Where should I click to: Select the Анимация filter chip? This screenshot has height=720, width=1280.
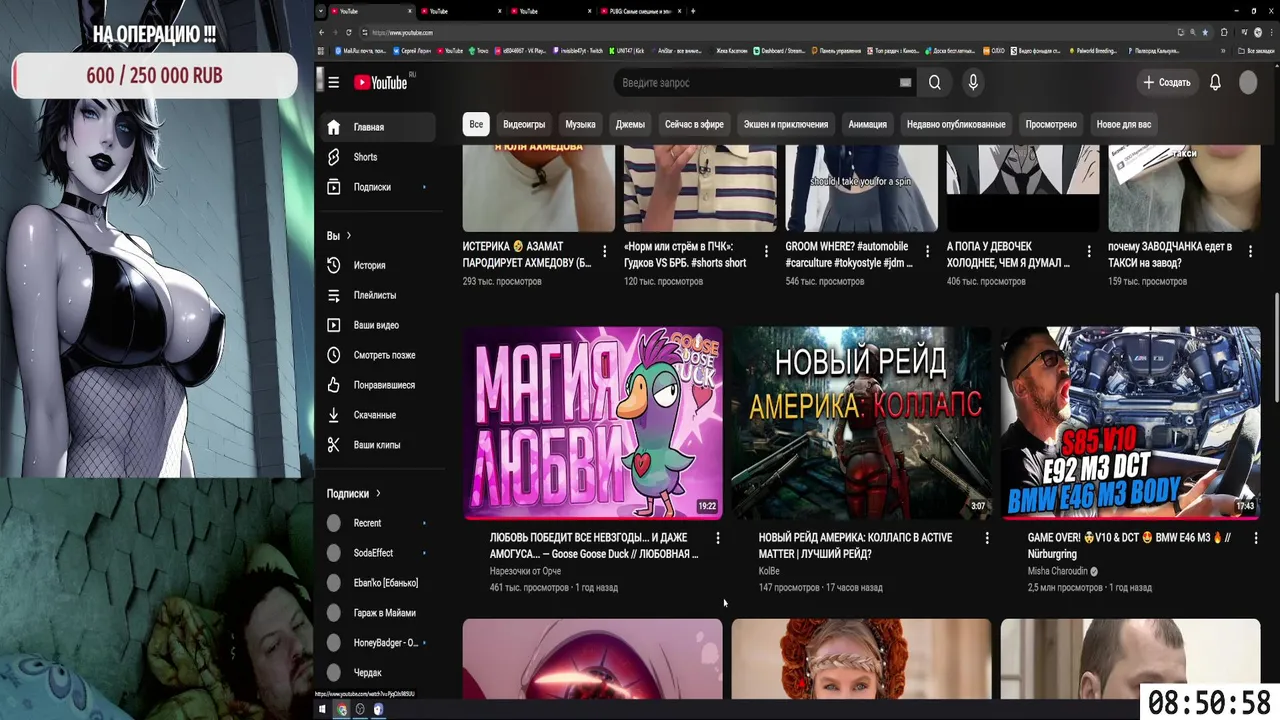[x=867, y=125]
